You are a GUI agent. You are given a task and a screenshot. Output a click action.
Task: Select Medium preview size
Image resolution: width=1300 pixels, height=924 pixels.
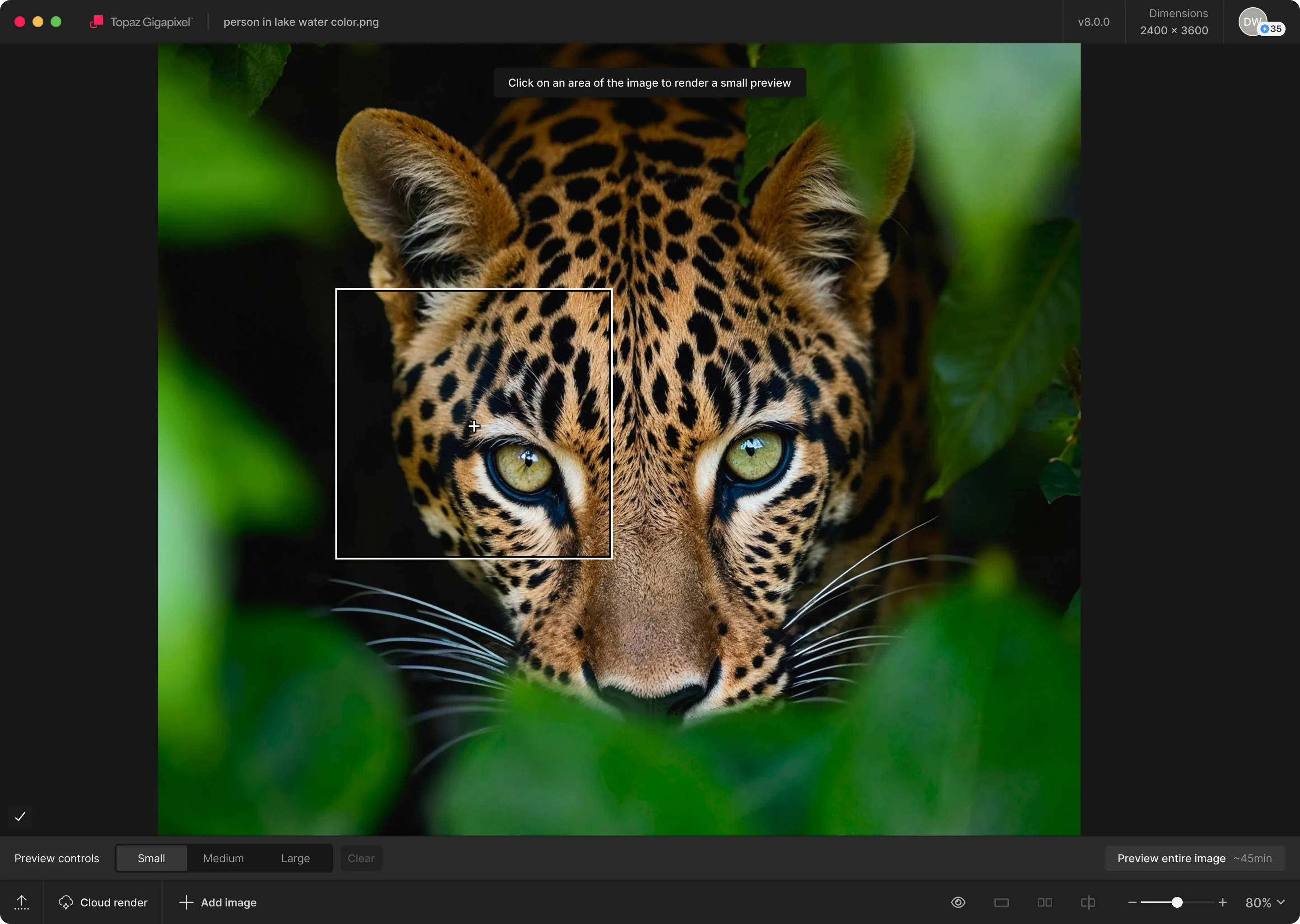(x=223, y=858)
